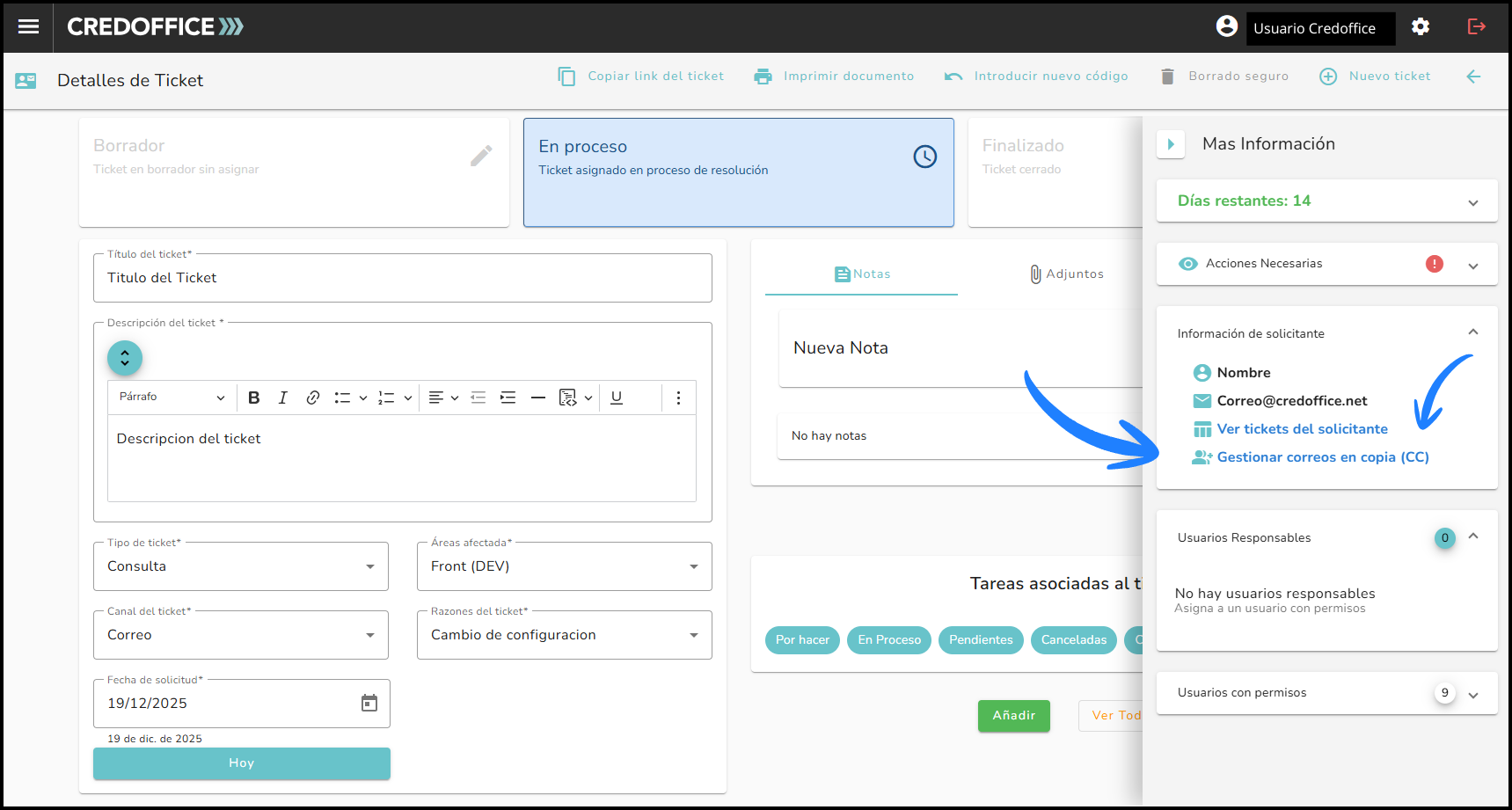Click the Introducir nuevo código arrow icon
This screenshot has height=810, width=1512.
[x=953, y=76]
